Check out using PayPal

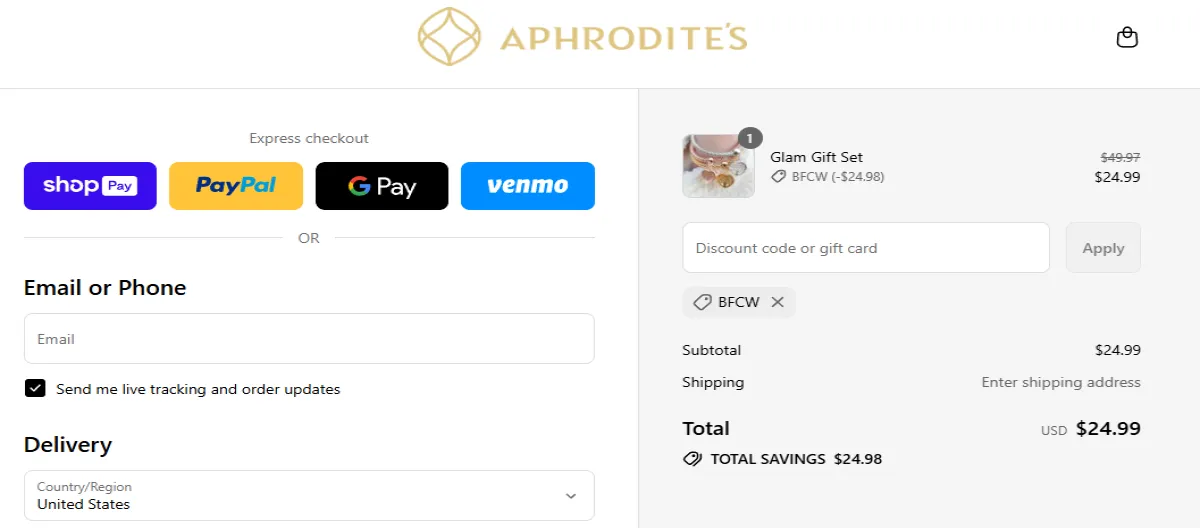point(236,186)
